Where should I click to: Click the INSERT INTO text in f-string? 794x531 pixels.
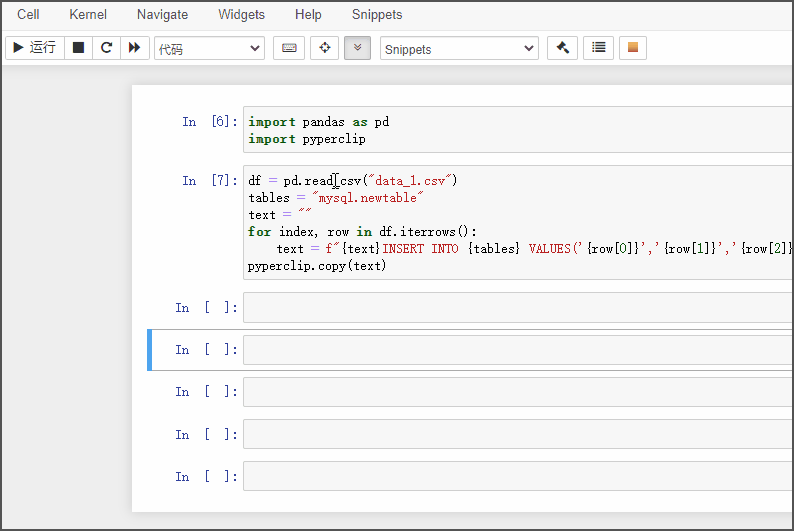[x=420, y=249]
